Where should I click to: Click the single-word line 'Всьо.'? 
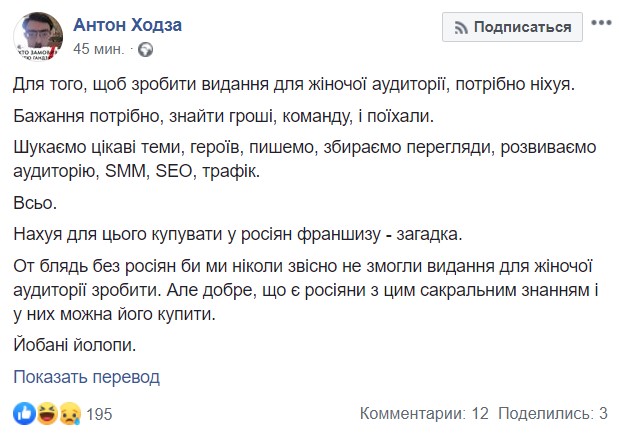(34, 204)
